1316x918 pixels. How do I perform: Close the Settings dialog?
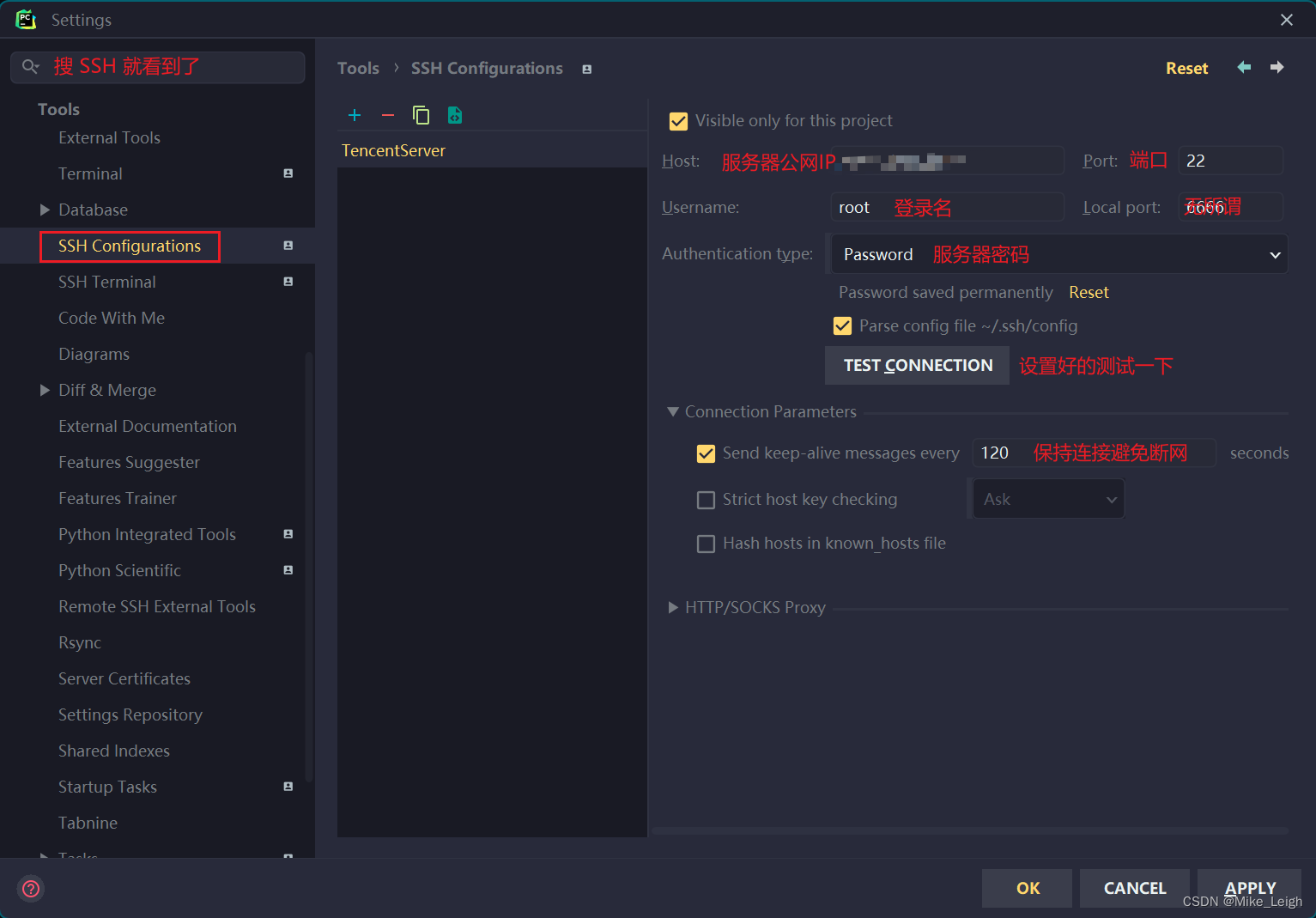[x=1287, y=20]
